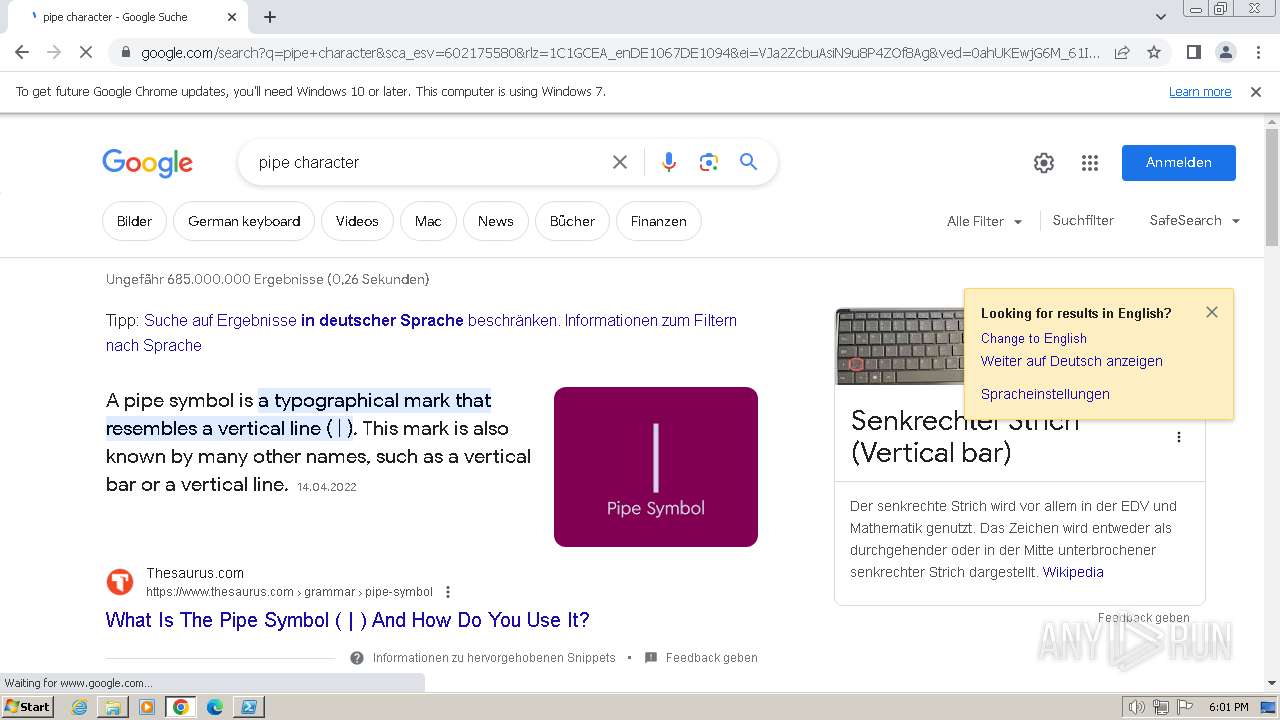Viewport: 1280px width, 720px height.
Task: Open Thesaurus.com result options menu
Action: tap(448, 592)
